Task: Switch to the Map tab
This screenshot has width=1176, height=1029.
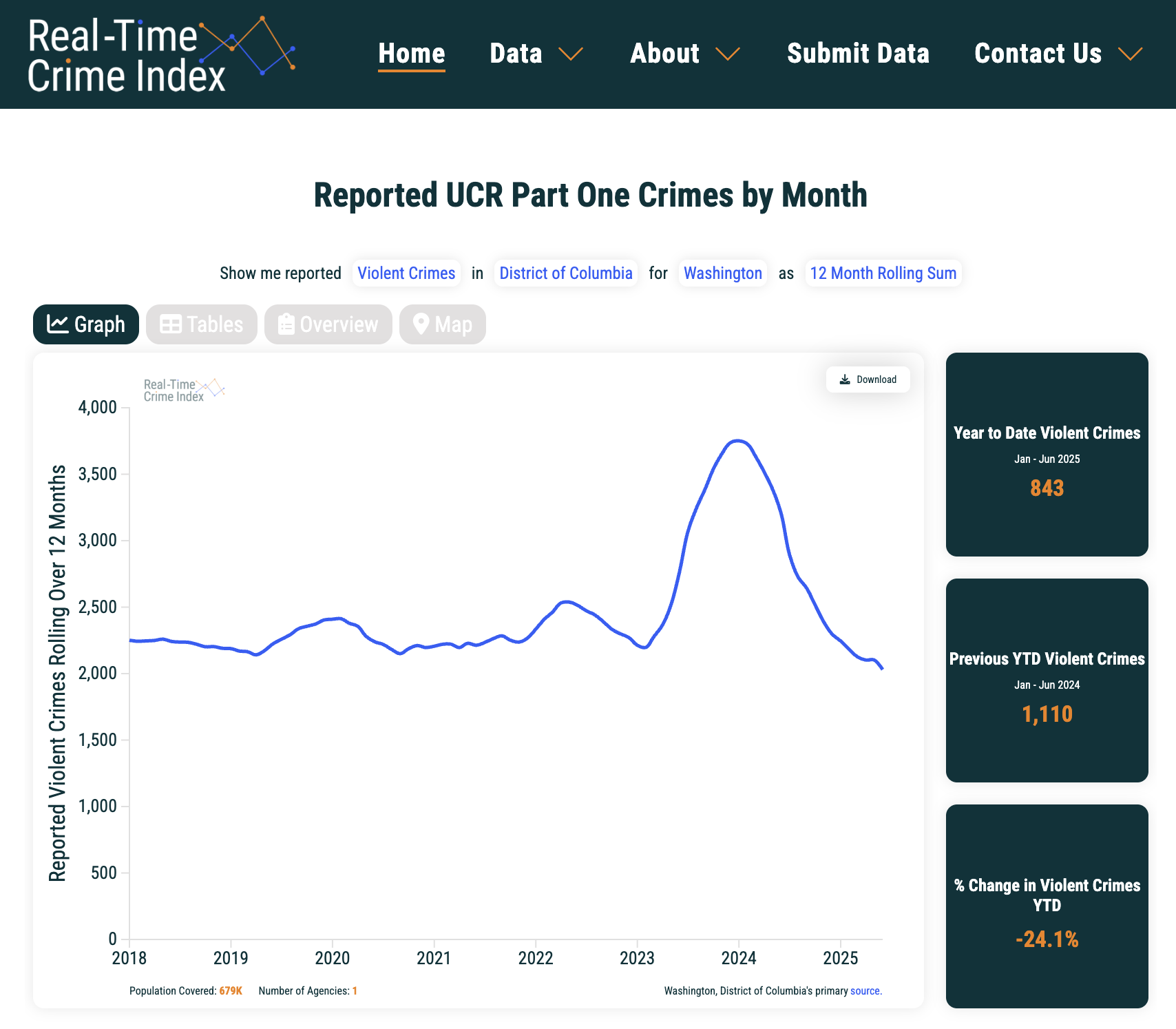Action: click(x=443, y=324)
